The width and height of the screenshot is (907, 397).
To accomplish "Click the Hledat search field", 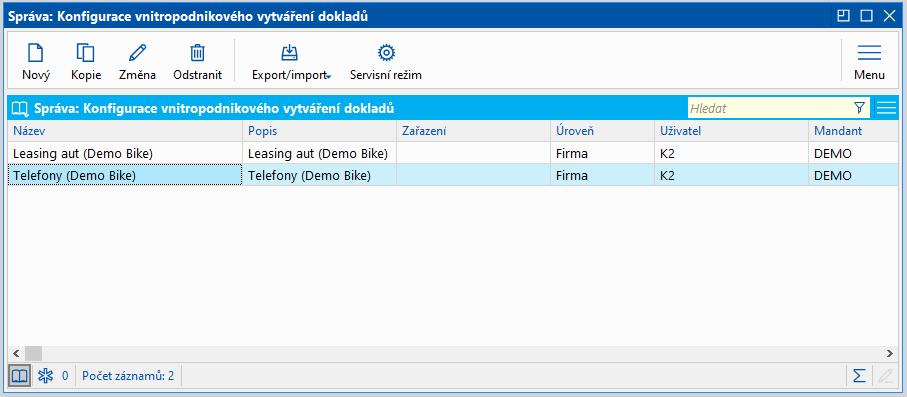I will (769, 108).
